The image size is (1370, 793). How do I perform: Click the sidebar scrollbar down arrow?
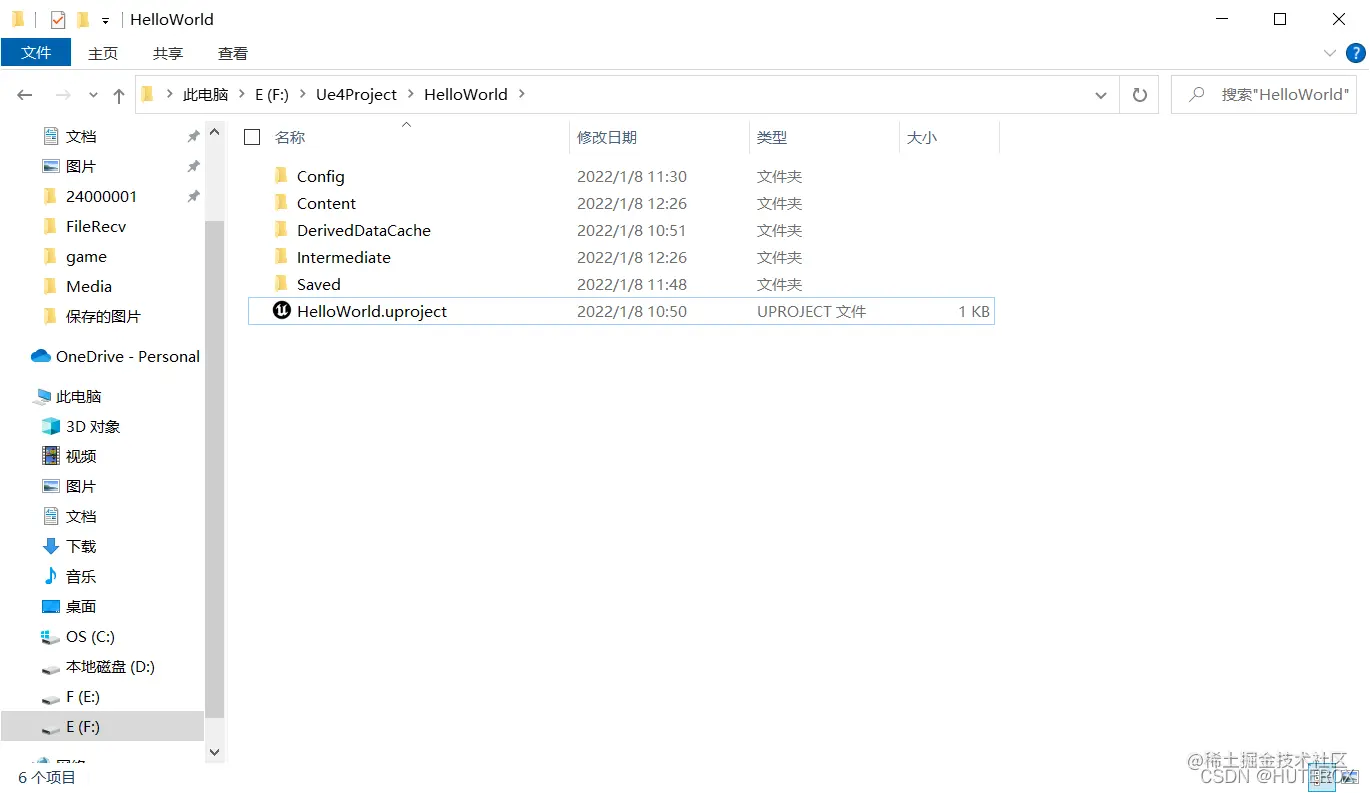(214, 751)
